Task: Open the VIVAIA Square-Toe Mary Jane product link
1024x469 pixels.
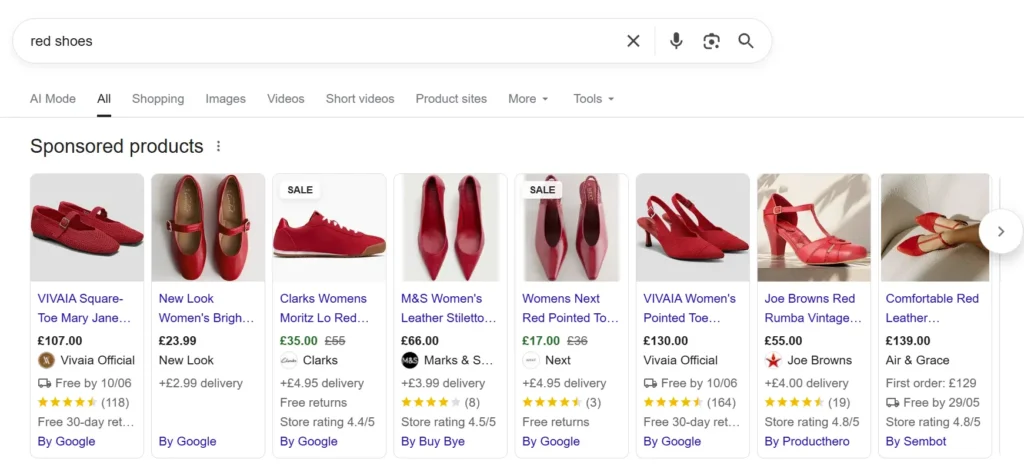Action: 84,308
